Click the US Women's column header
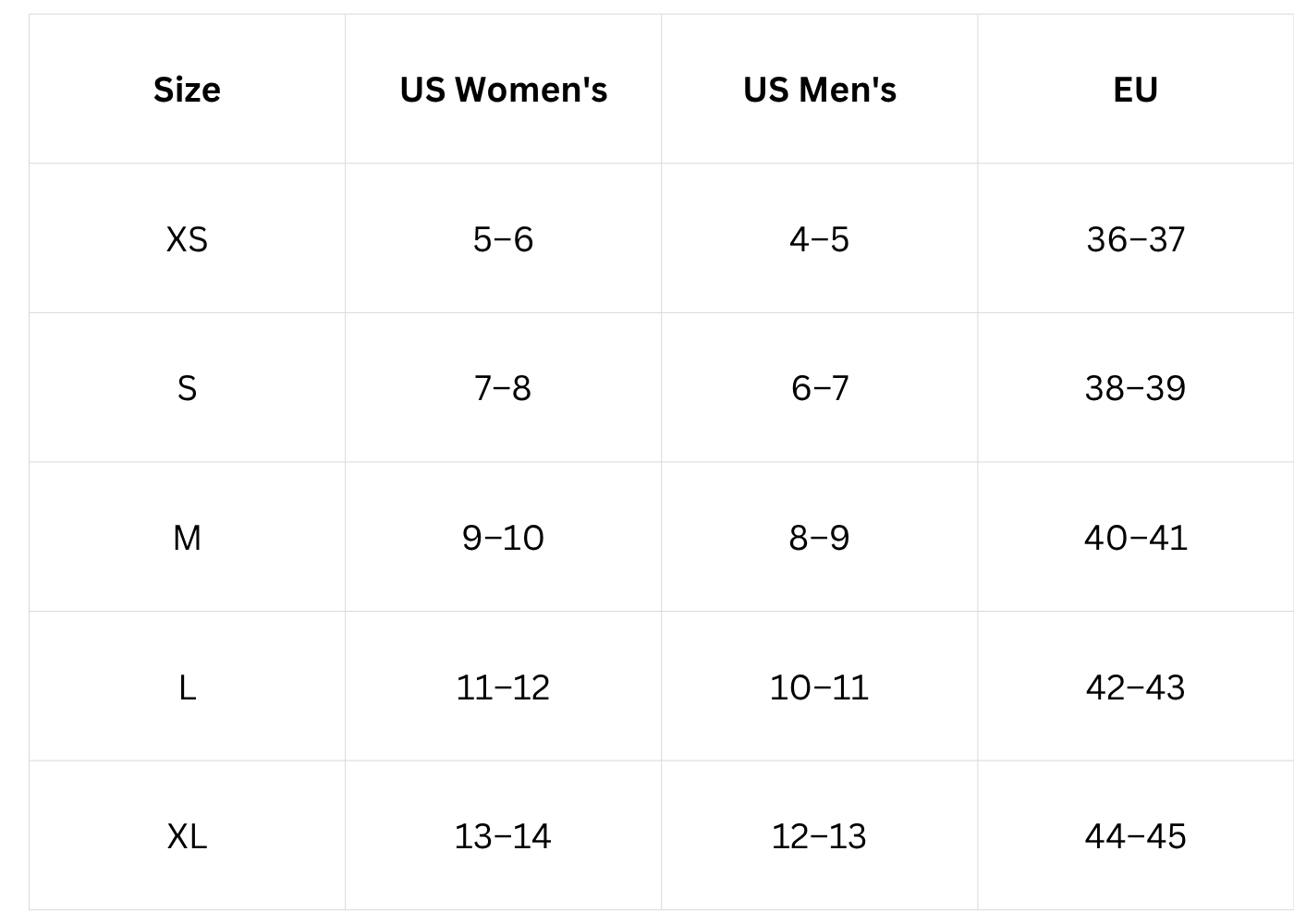 coord(504,90)
